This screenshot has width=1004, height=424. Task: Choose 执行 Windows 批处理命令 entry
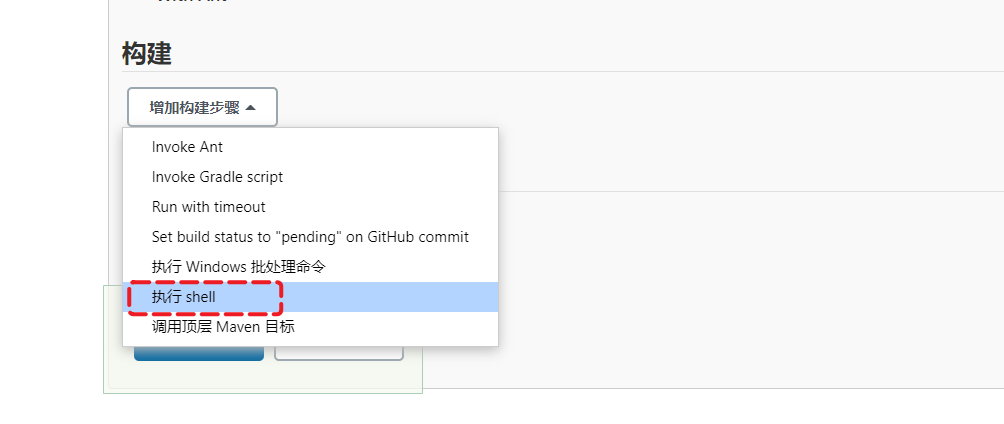point(238,267)
